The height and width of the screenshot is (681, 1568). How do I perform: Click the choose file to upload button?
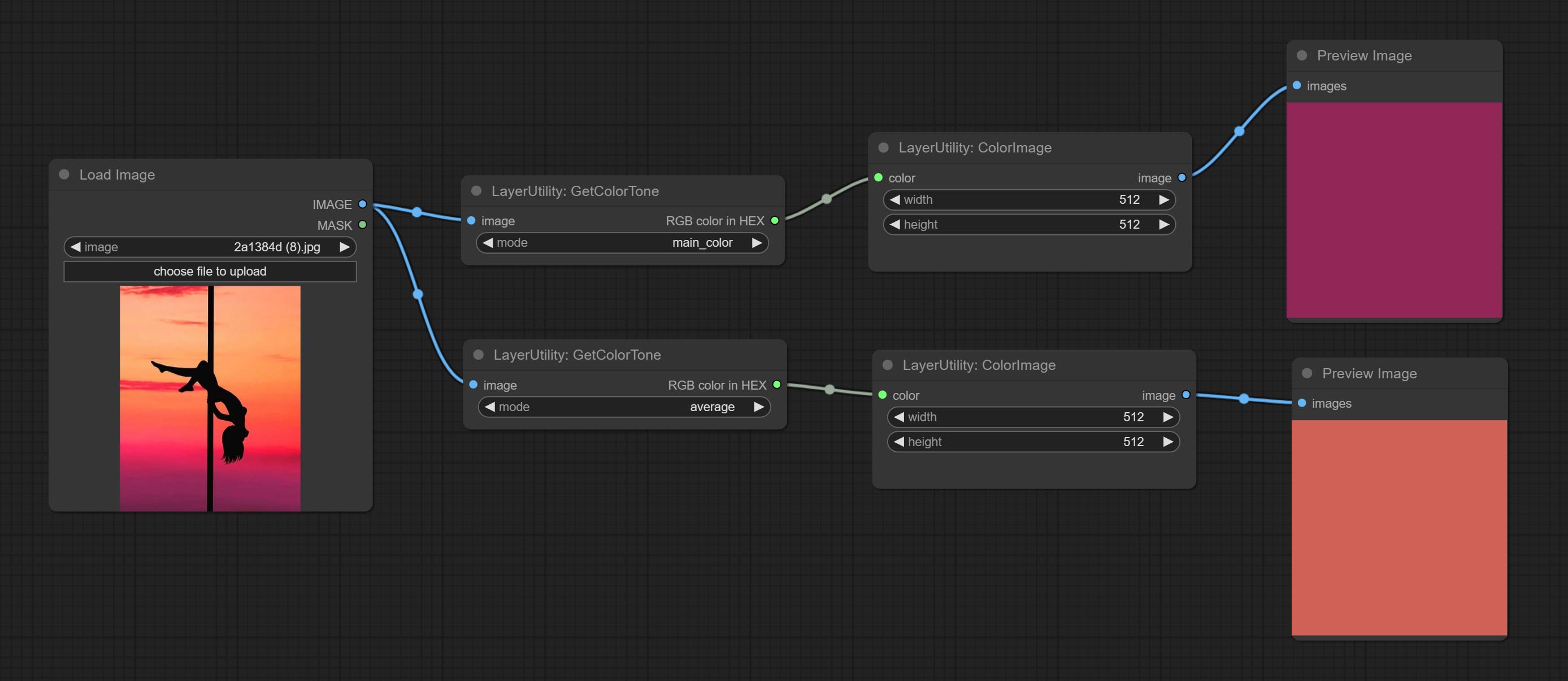click(x=210, y=271)
